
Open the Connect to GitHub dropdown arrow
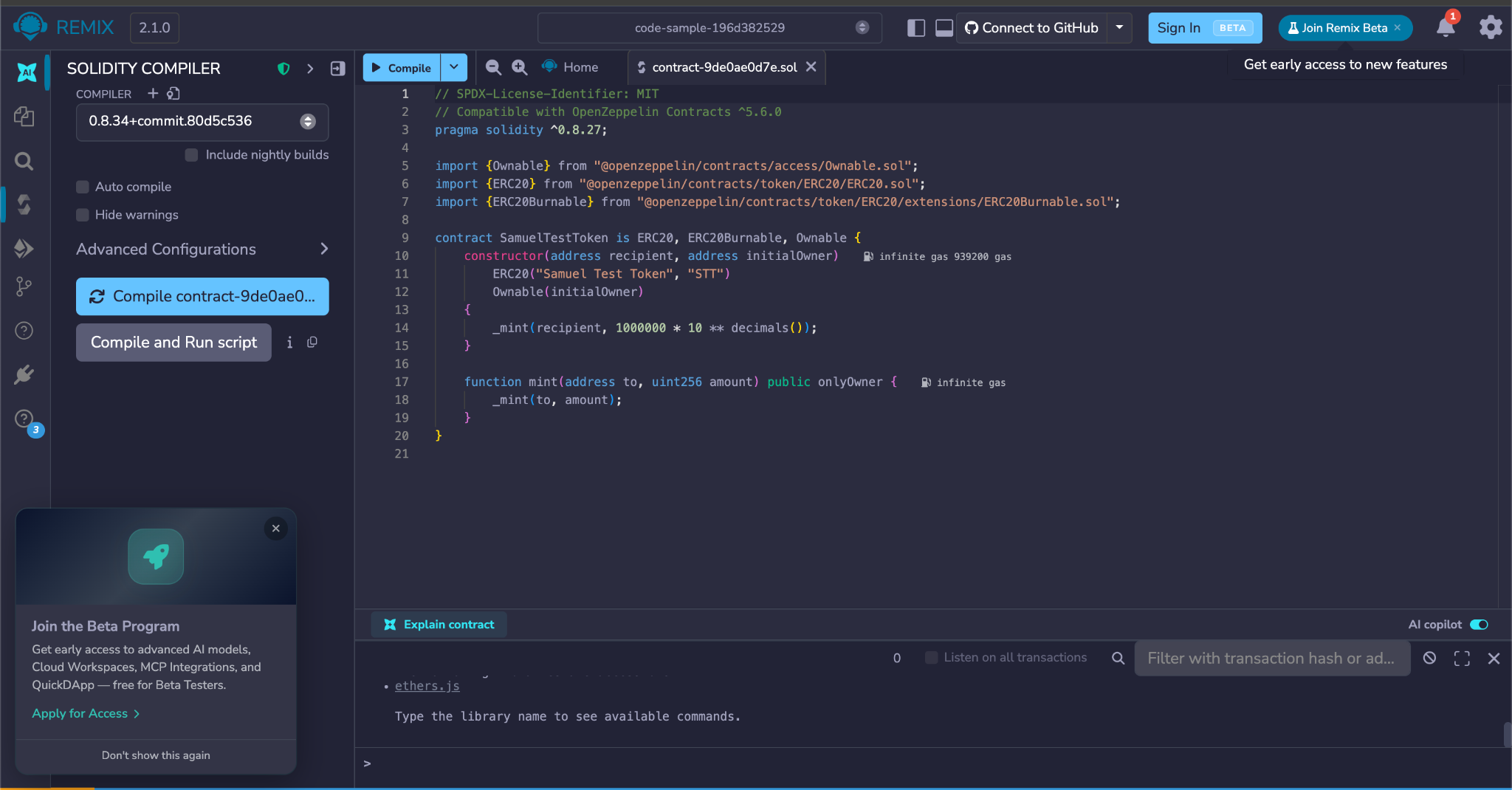pyautogui.click(x=1119, y=28)
